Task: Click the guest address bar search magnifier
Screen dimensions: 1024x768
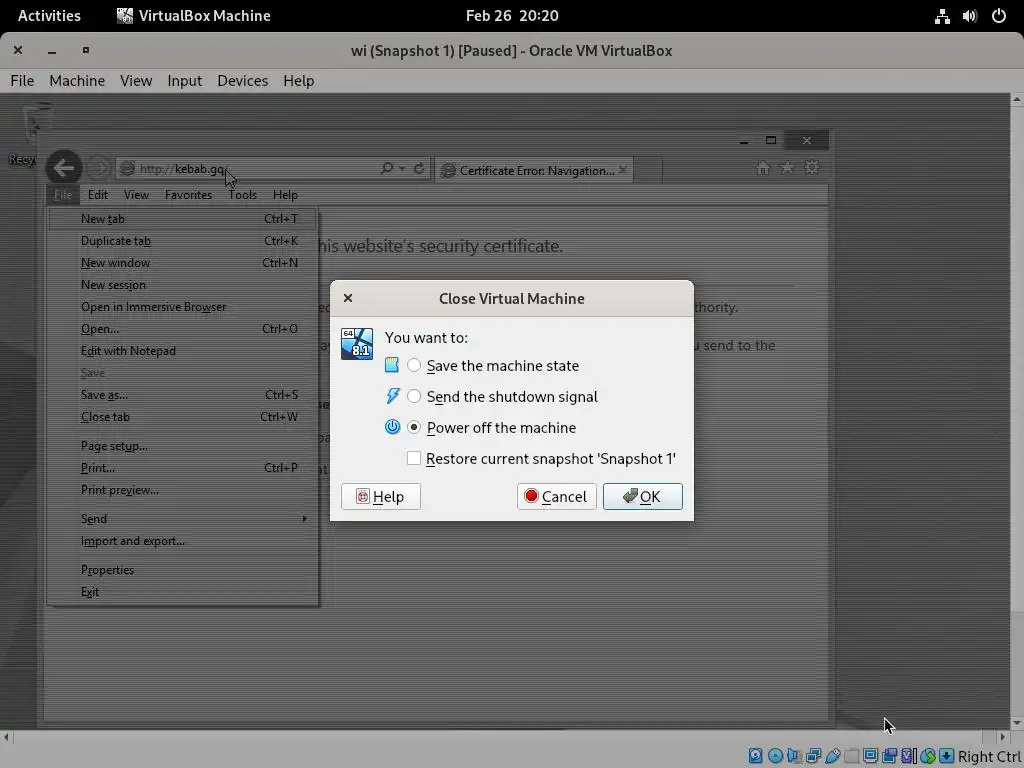Action: (387, 168)
